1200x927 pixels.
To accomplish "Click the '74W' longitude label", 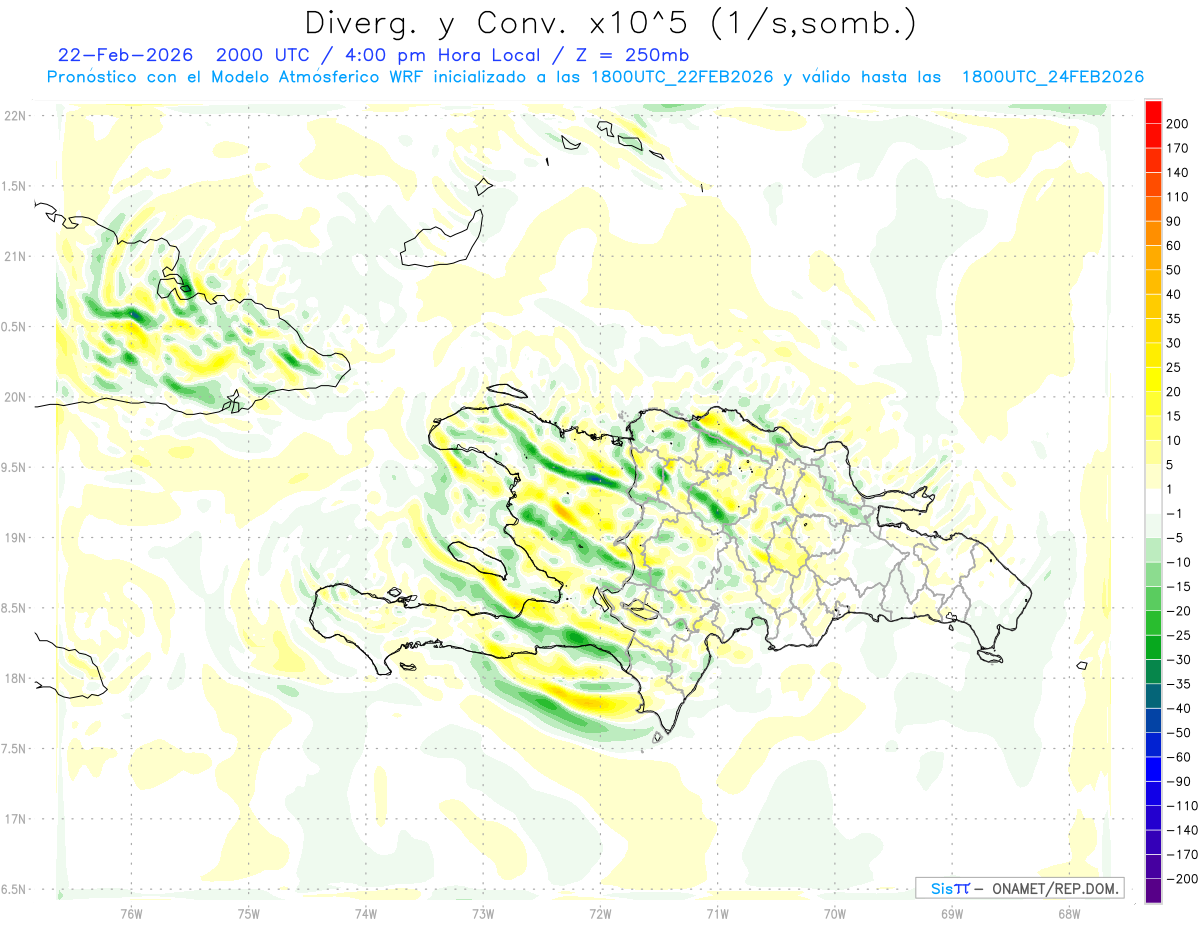I will coord(365,913).
